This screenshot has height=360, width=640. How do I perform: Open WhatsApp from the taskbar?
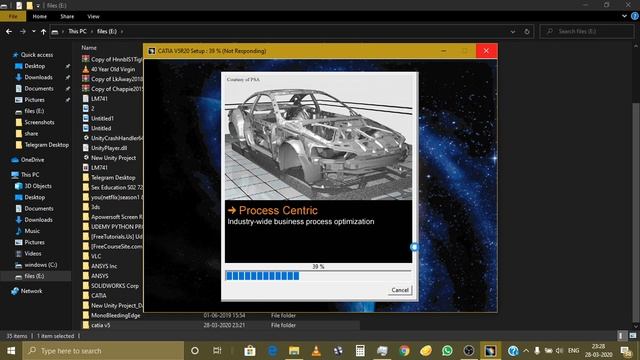(447, 351)
